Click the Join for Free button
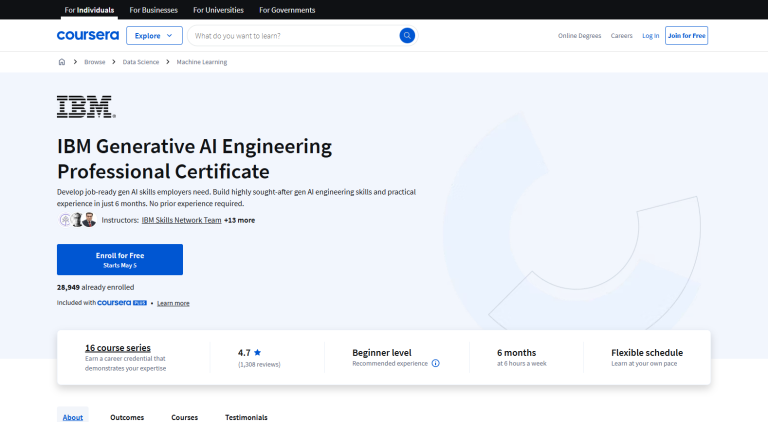 686,35
